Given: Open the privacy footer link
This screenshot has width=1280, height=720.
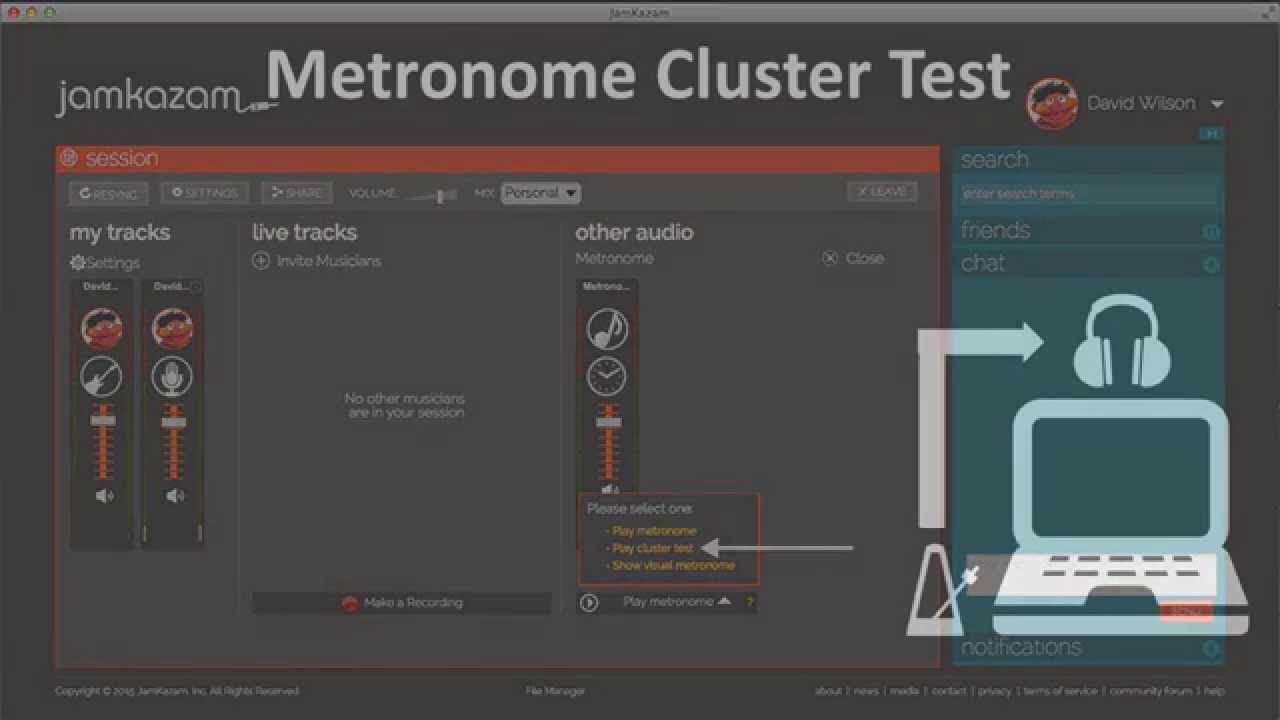Looking at the screenshot, I should pos(995,691).
